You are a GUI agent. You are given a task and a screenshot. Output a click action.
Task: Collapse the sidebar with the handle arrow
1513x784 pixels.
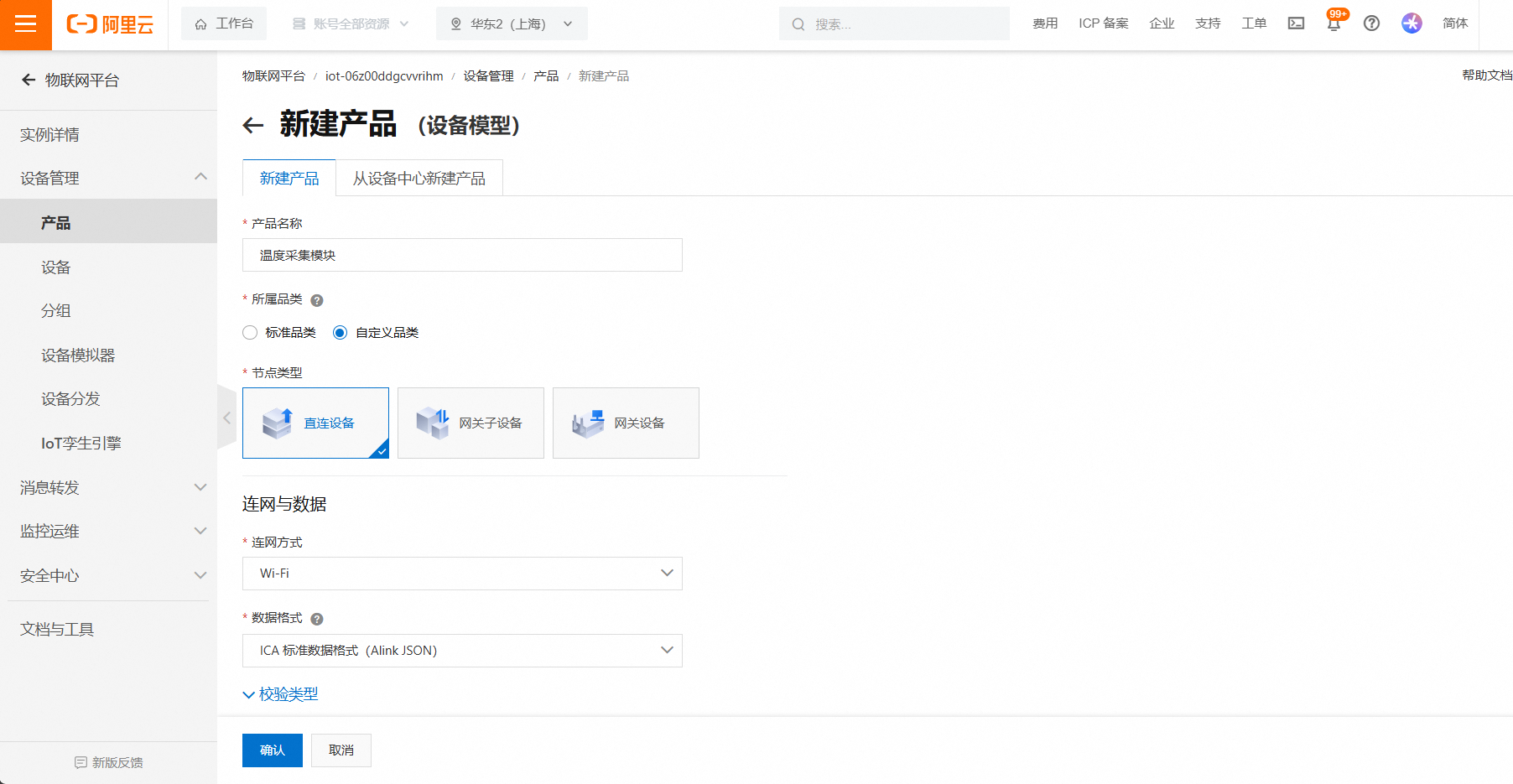(x=226, y=418)
